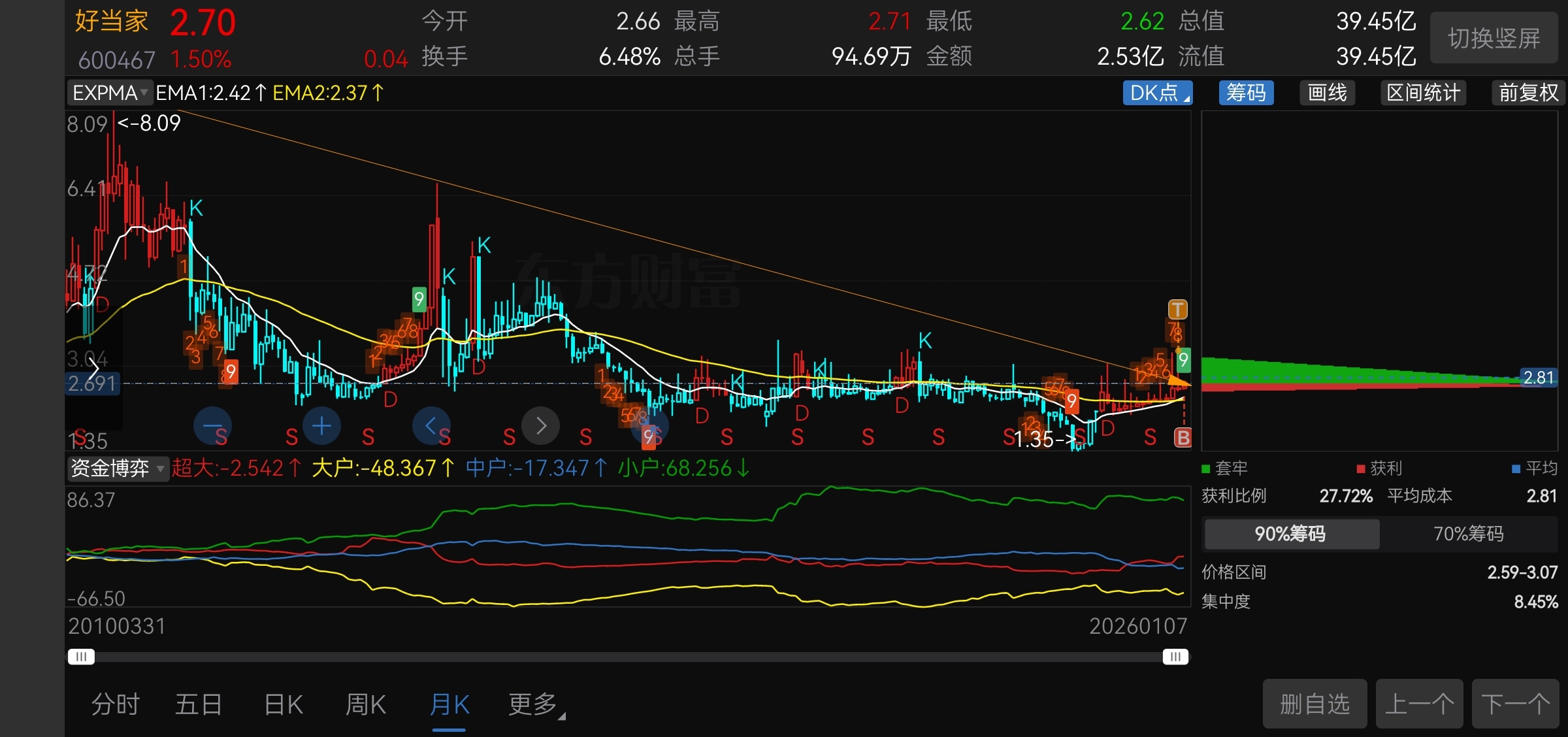Open the 资金博弈 indicator dropdown
Viewport: 1568px width, 737px height.
(x=118, y=468)
